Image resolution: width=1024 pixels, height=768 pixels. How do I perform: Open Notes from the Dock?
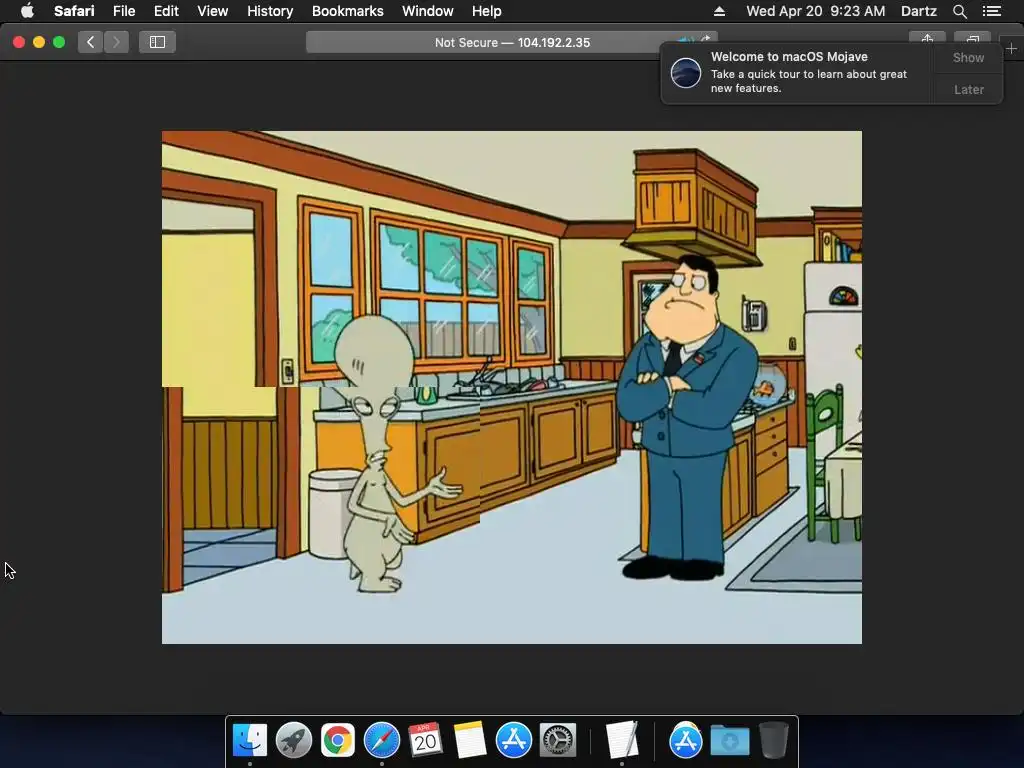[x=470, y=740]
